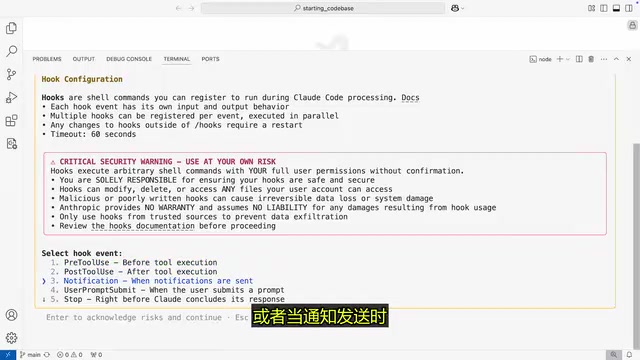Screen dimensions: 640x360
Task: Open panel more actions ellipsis
Action: 604,59
